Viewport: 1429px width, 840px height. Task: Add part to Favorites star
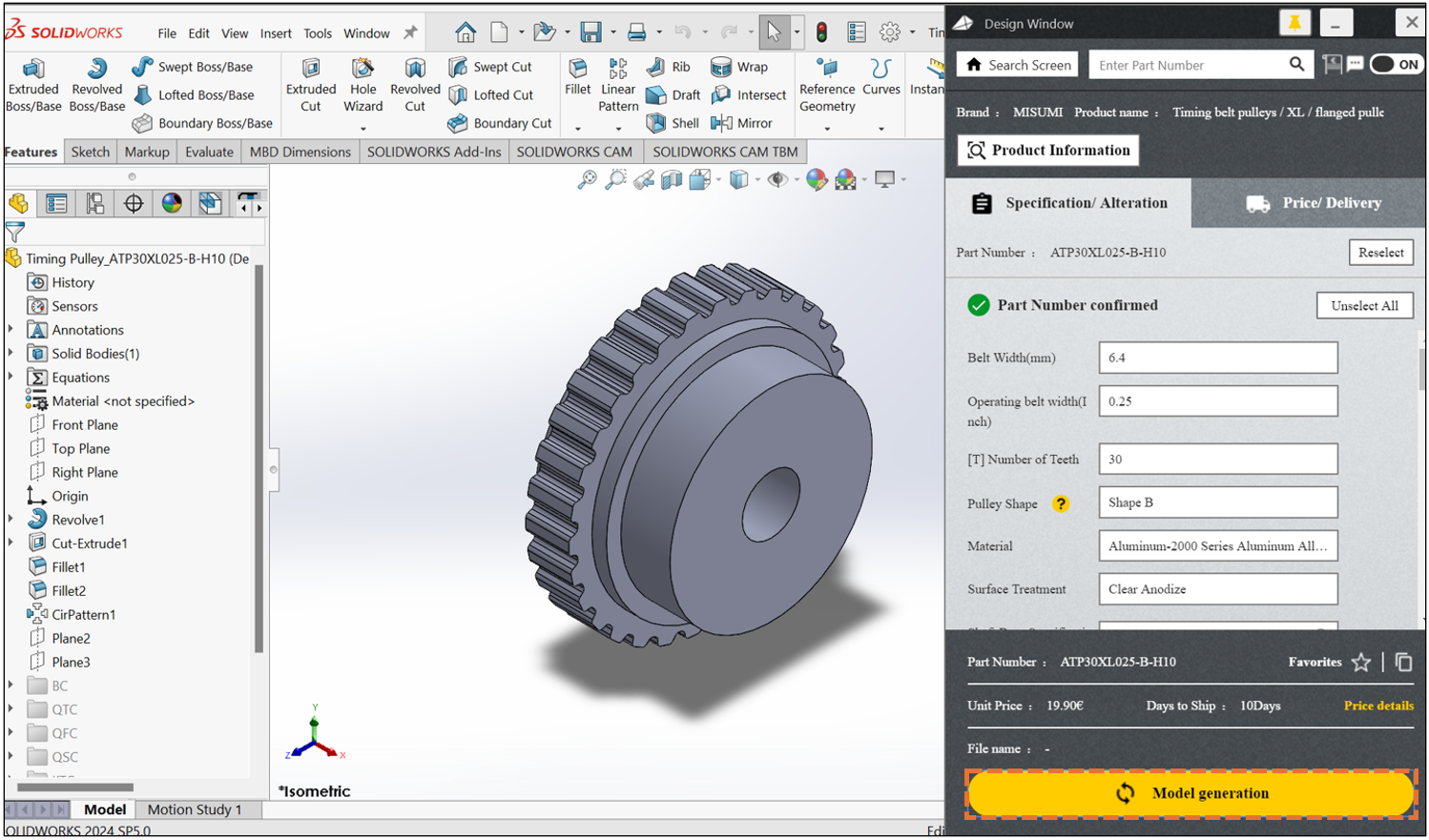click(1360, 663)
